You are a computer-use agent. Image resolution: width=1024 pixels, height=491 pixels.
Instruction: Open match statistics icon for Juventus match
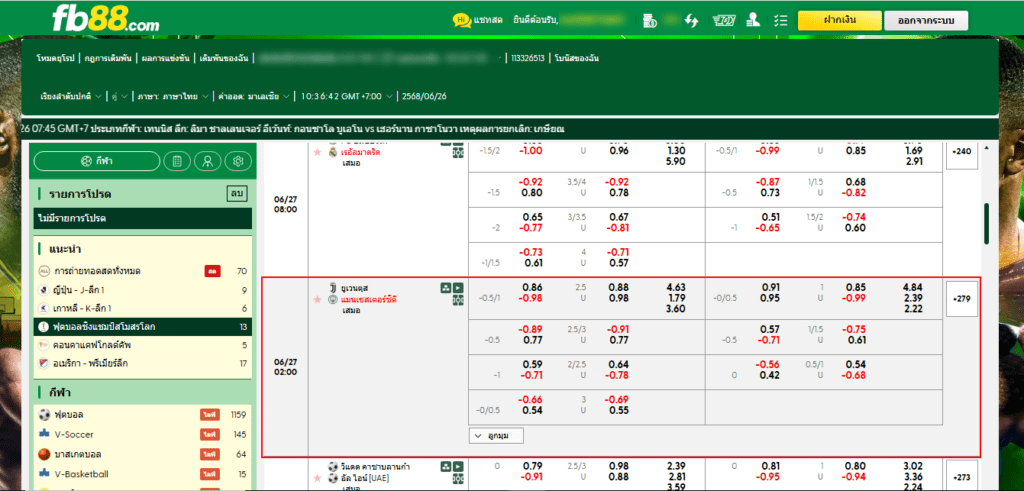coord(445,287)
